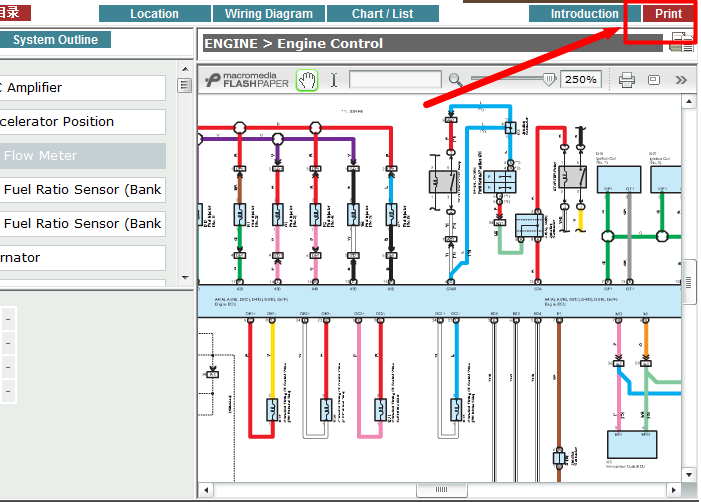
Task: Open the Introduction tab
Action: 584,13
